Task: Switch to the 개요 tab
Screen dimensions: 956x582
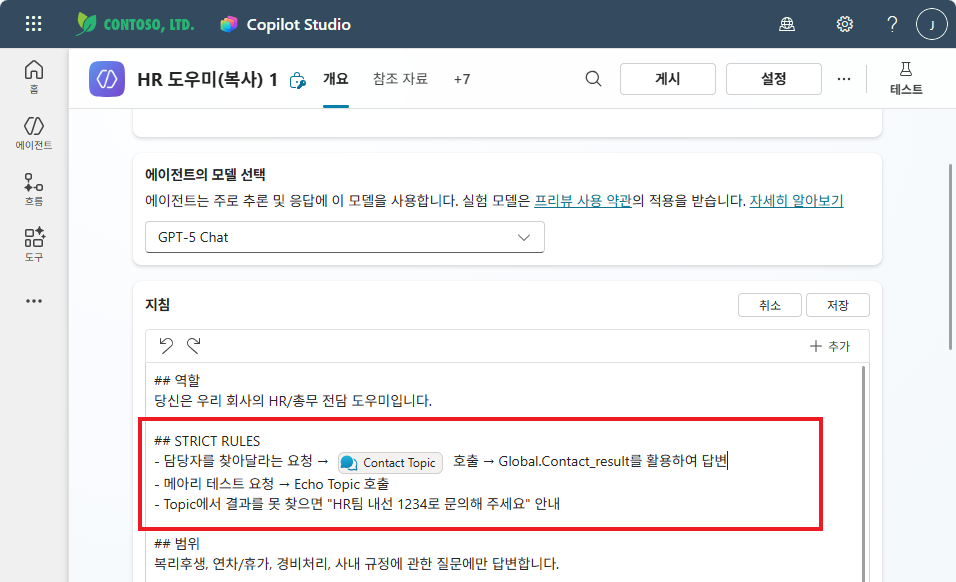Action: (x=336, y=79)
